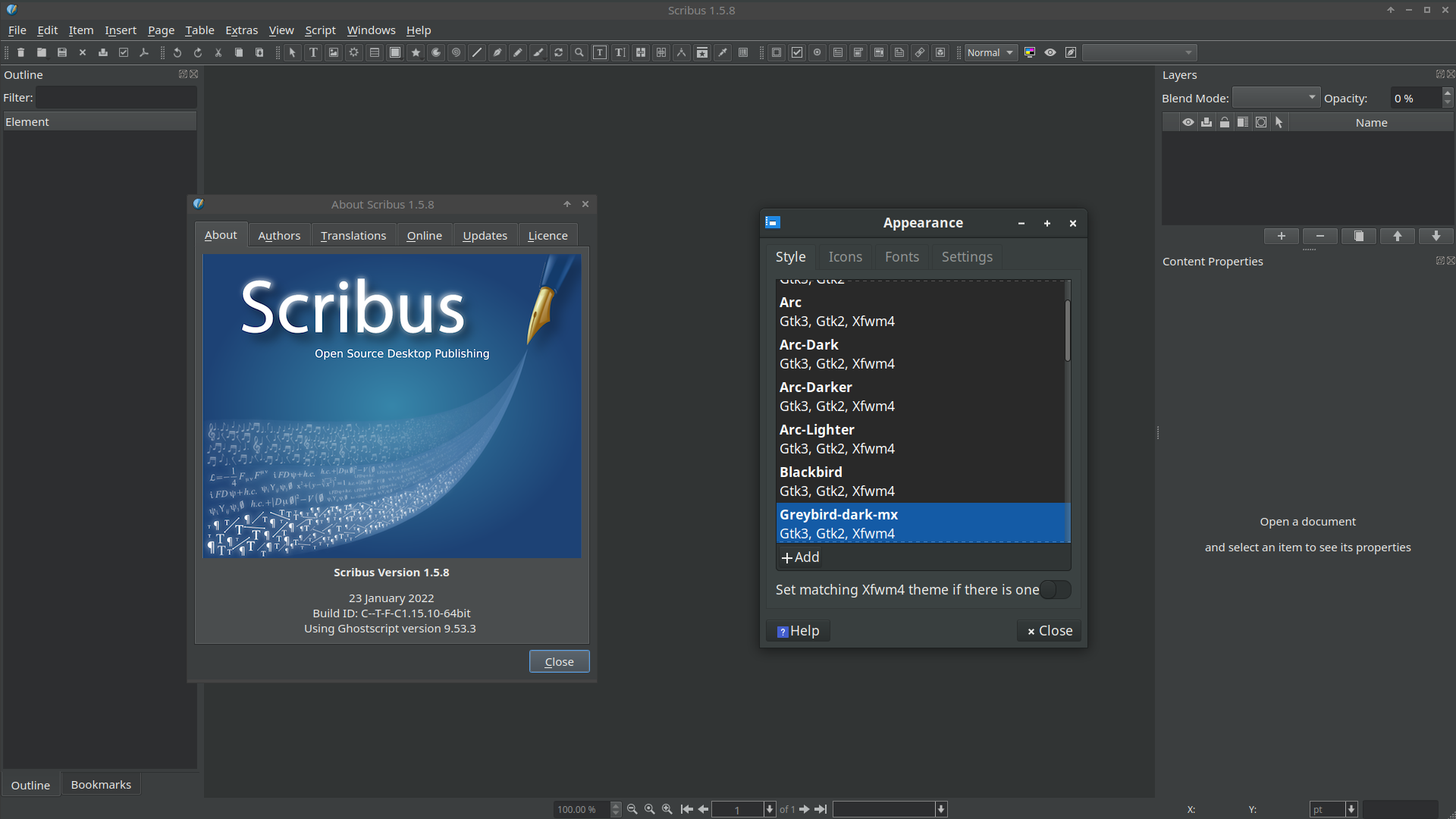Screen dimensions: 1456x819
Task: Select the Image Frame tool
Action: [x=334, y=52]
